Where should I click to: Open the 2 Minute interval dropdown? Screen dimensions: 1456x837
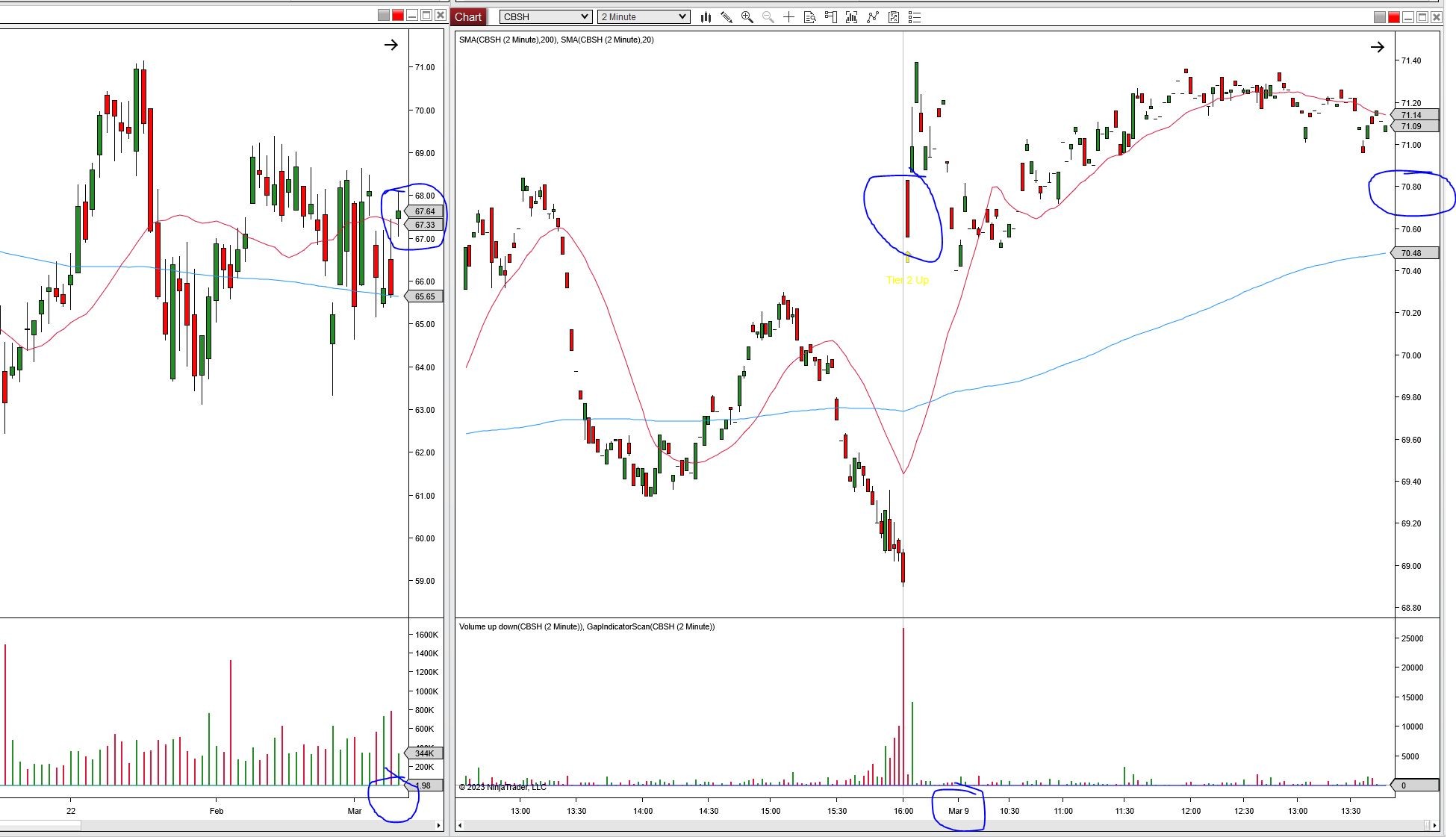pos(644,16)
